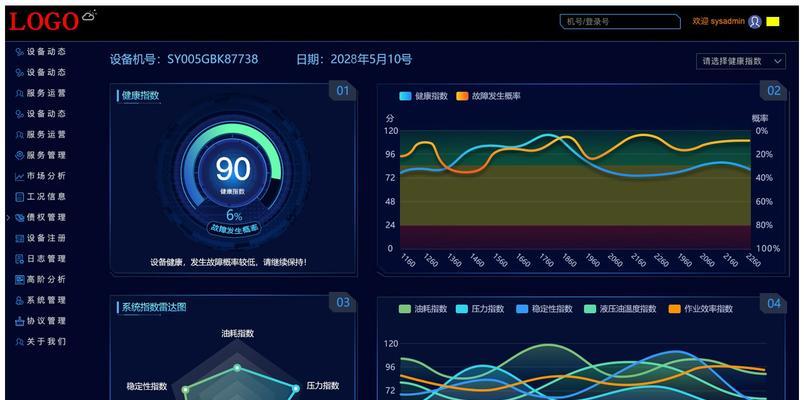The image size is (804, 400).
Task: Click the sysadmin user avatar icon
Action: pos(754,22)
